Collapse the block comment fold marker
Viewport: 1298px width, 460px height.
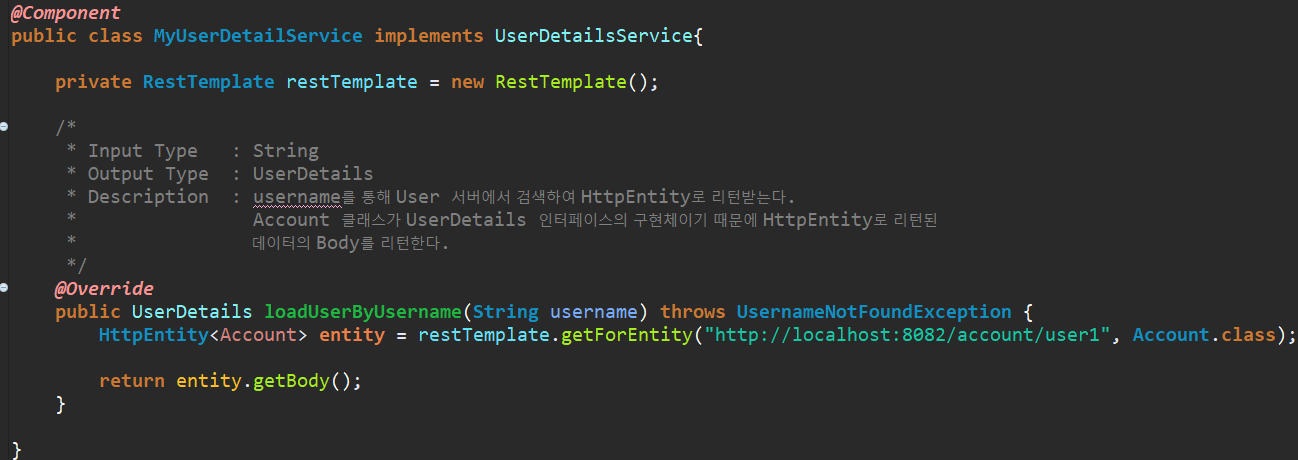(x=4, y=127)
